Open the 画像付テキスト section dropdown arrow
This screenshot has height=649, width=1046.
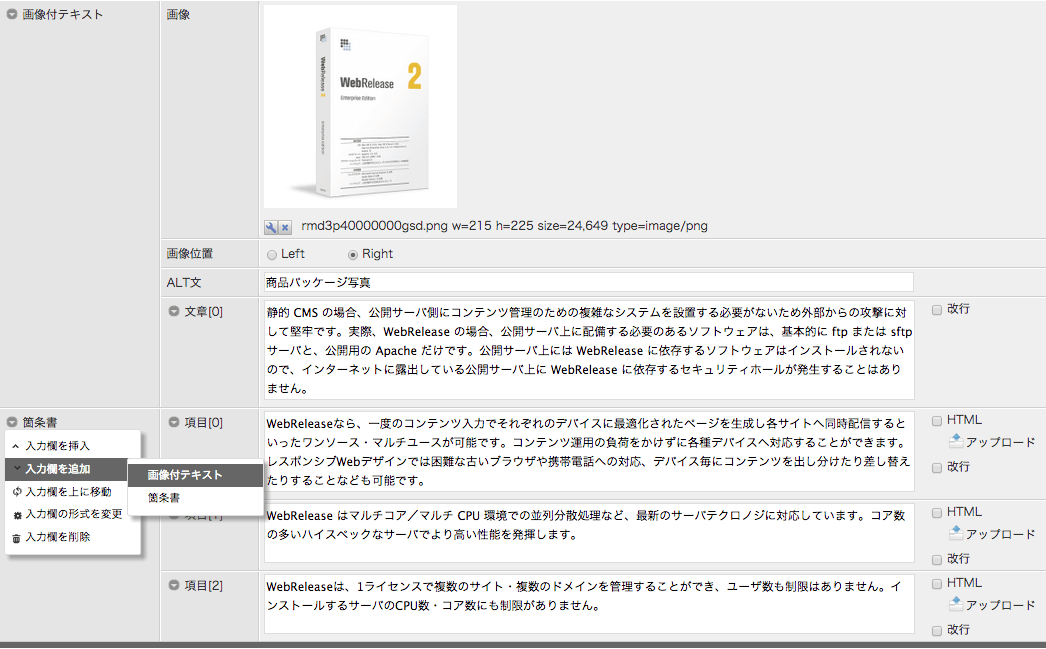coord(12,14)
